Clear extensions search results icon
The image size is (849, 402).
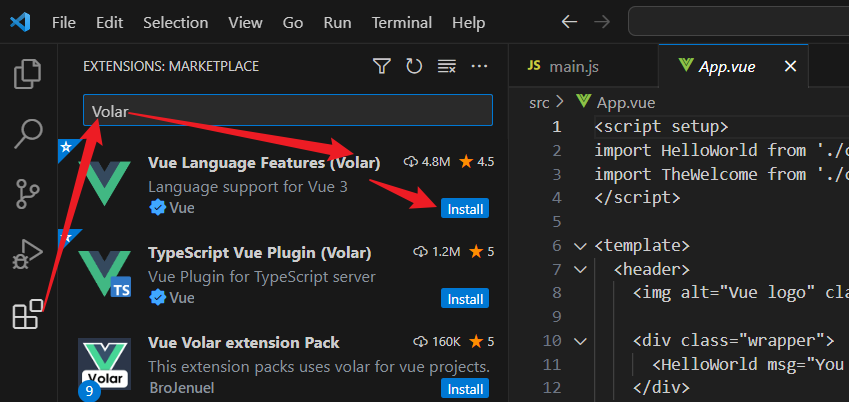click(447, 67)
